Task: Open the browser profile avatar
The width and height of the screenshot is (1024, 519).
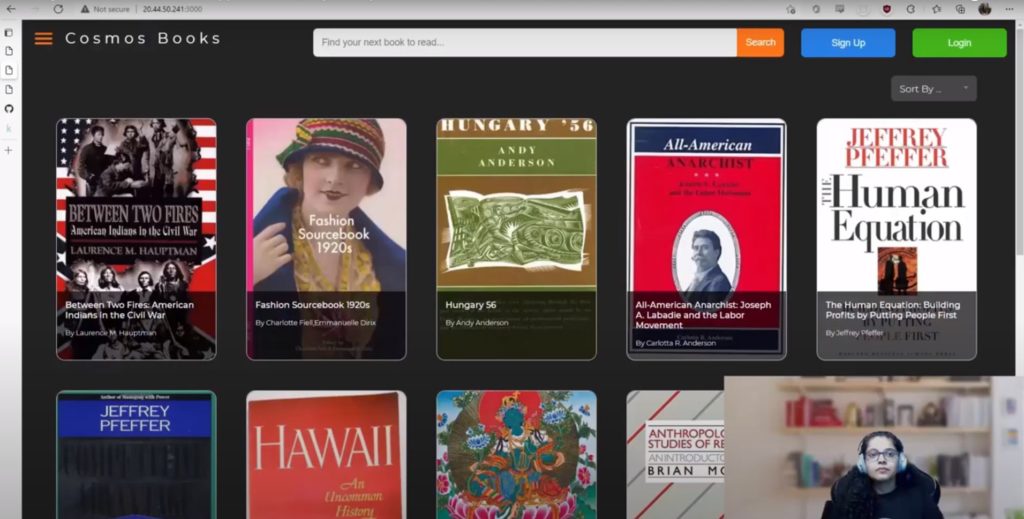Action: tap(984, 9)
